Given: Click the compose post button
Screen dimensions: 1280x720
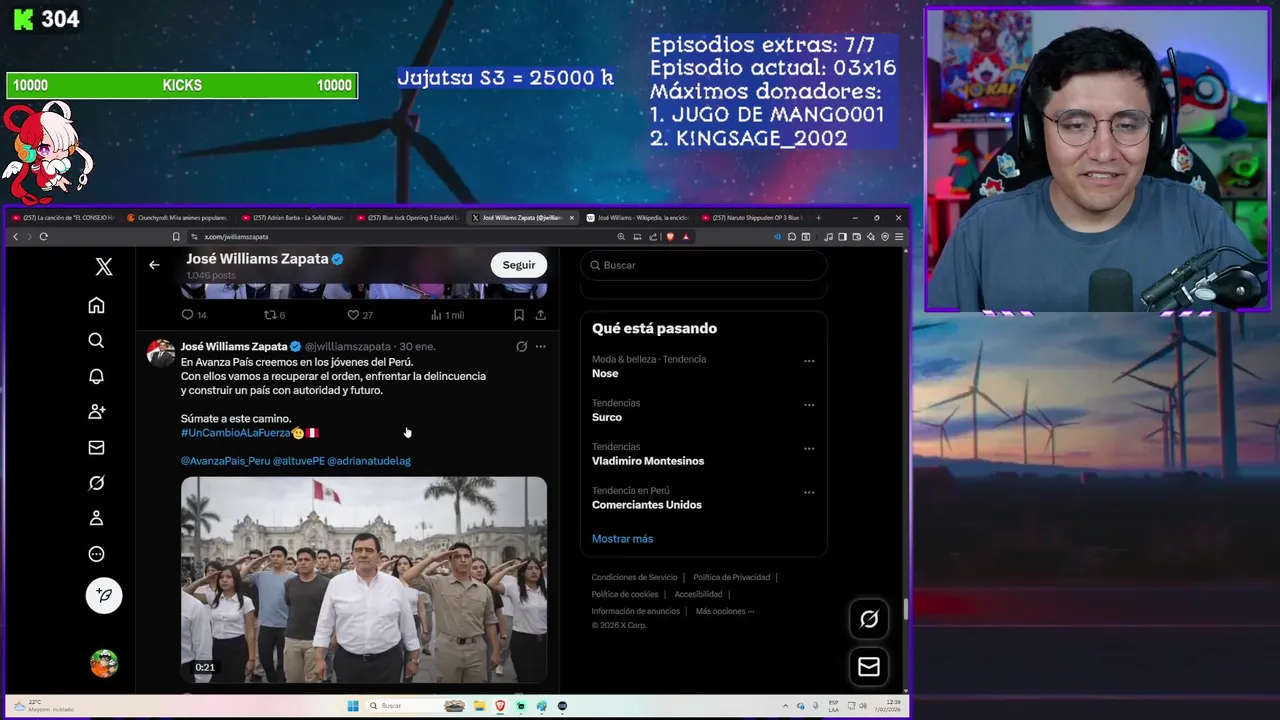Looking at the screenshot, I should point(104,595).
